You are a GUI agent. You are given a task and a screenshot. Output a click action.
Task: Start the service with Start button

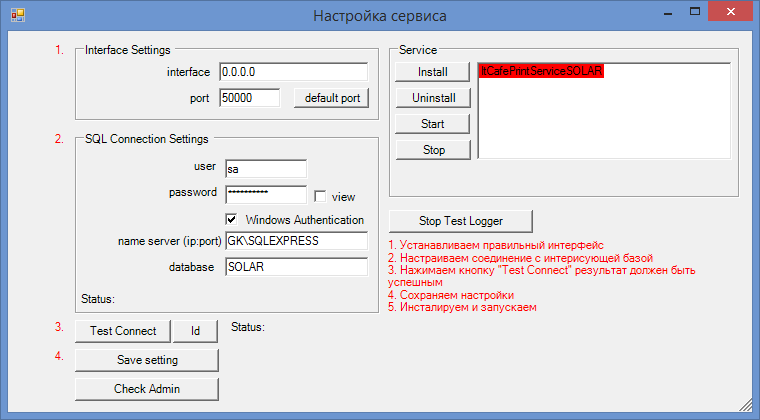(x=432, y=124)
